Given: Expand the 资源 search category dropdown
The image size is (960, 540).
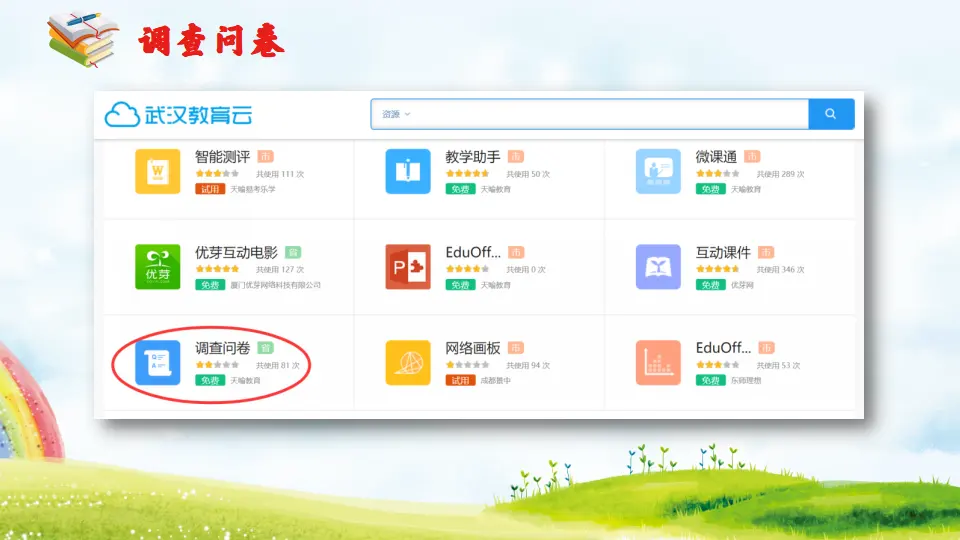Looking at the screenshot, I should click(x=396, y=114).
